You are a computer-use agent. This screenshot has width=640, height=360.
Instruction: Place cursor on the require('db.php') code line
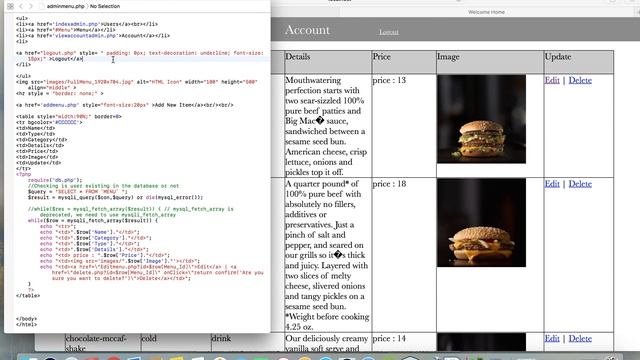[x=55, y=180]
